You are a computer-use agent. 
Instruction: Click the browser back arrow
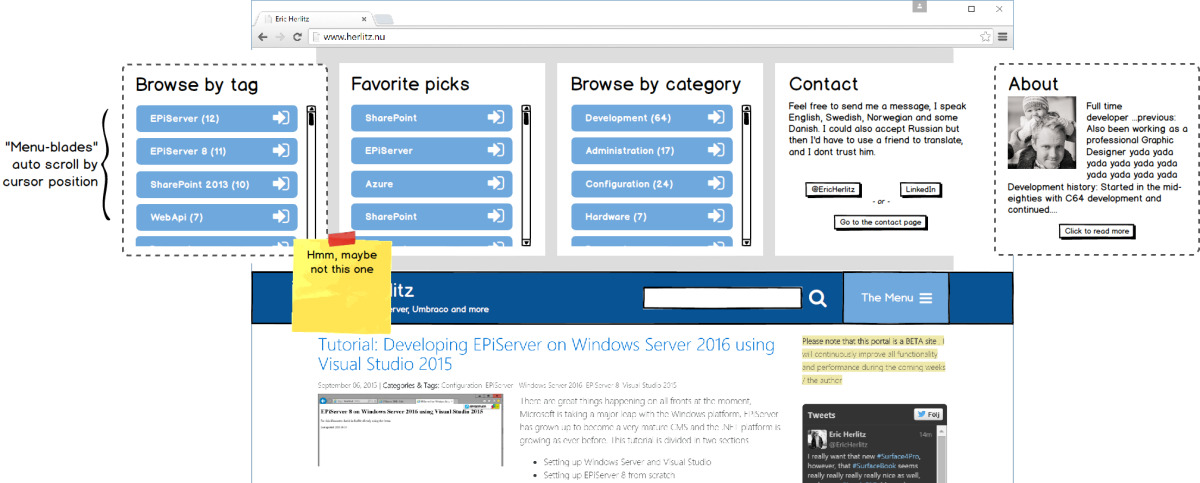coord(262,36)
